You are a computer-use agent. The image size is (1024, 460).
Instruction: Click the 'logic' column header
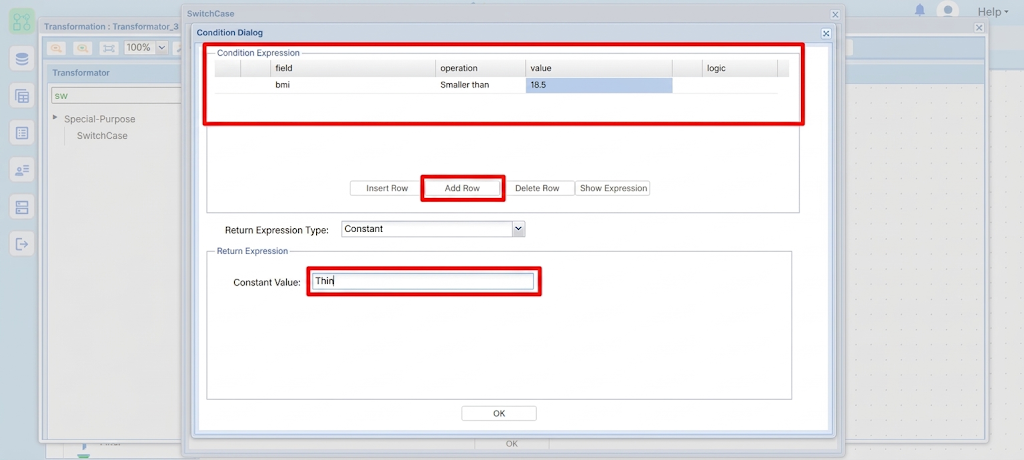tap(740, 68)
